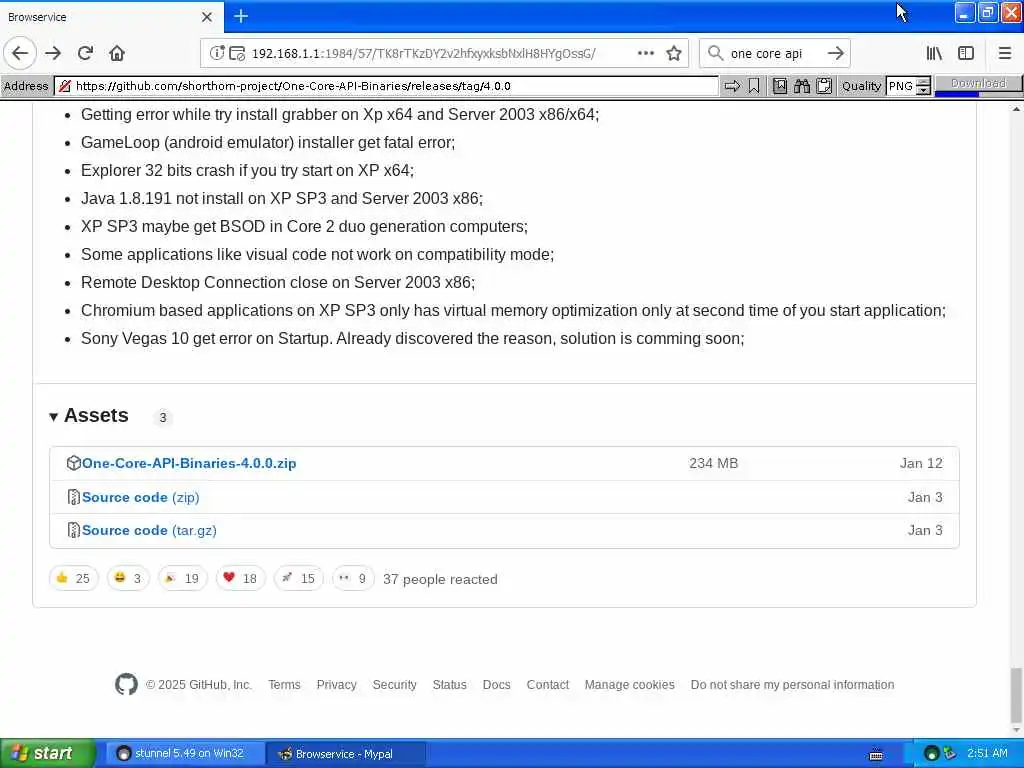The image size is (1024, 768).
Task: Toggle the eyes reaction 9
Action: pyautogui.click(x=353, y=578)
